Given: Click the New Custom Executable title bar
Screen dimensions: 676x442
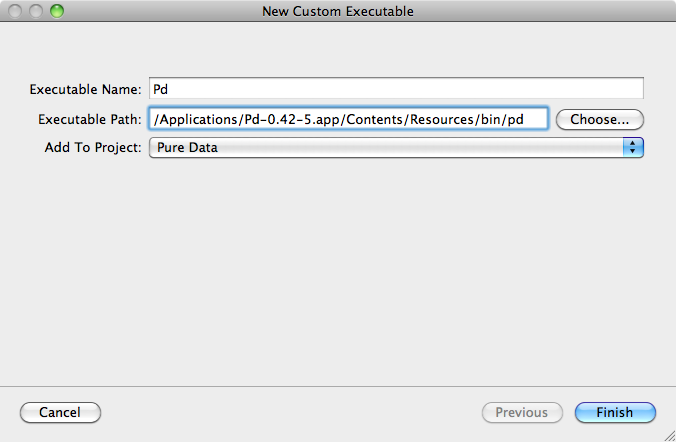Looking at the screenshot, I should coord(338,11).
